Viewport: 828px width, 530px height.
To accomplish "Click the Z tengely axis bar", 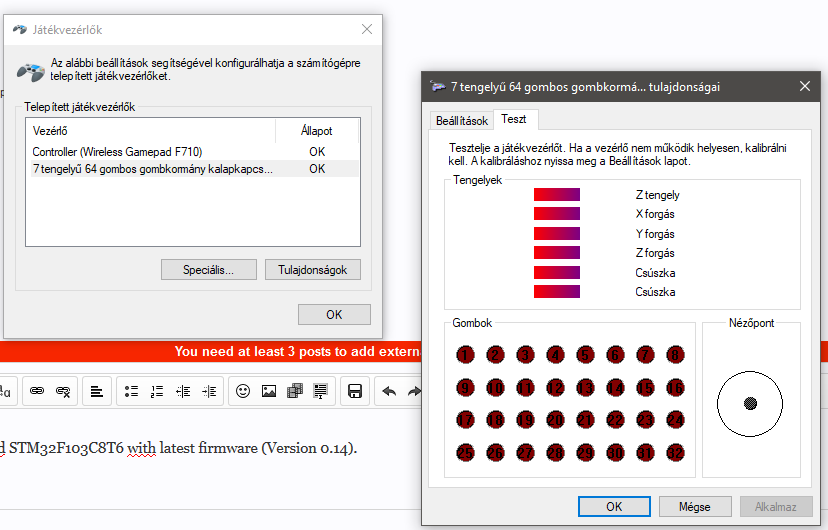I will (x=556, y=195).
